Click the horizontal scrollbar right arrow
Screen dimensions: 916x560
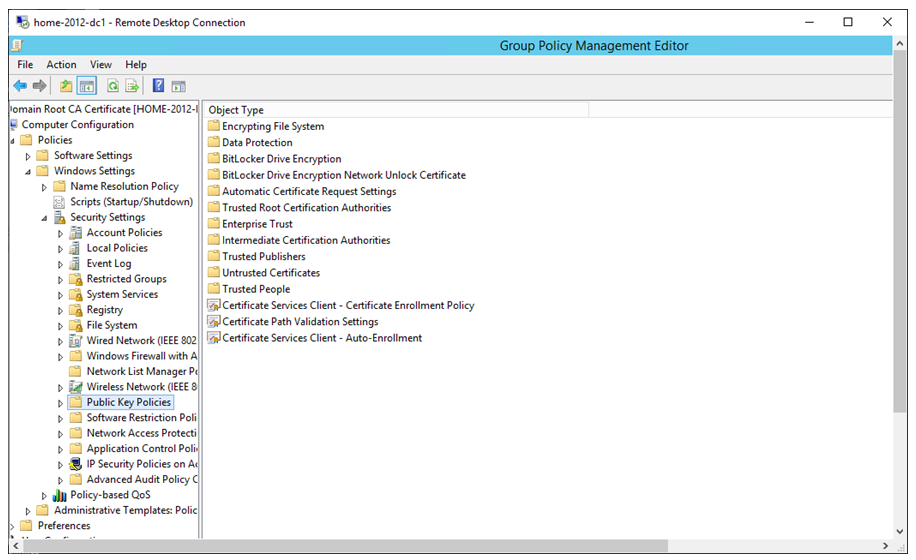(x=886, y=545)
